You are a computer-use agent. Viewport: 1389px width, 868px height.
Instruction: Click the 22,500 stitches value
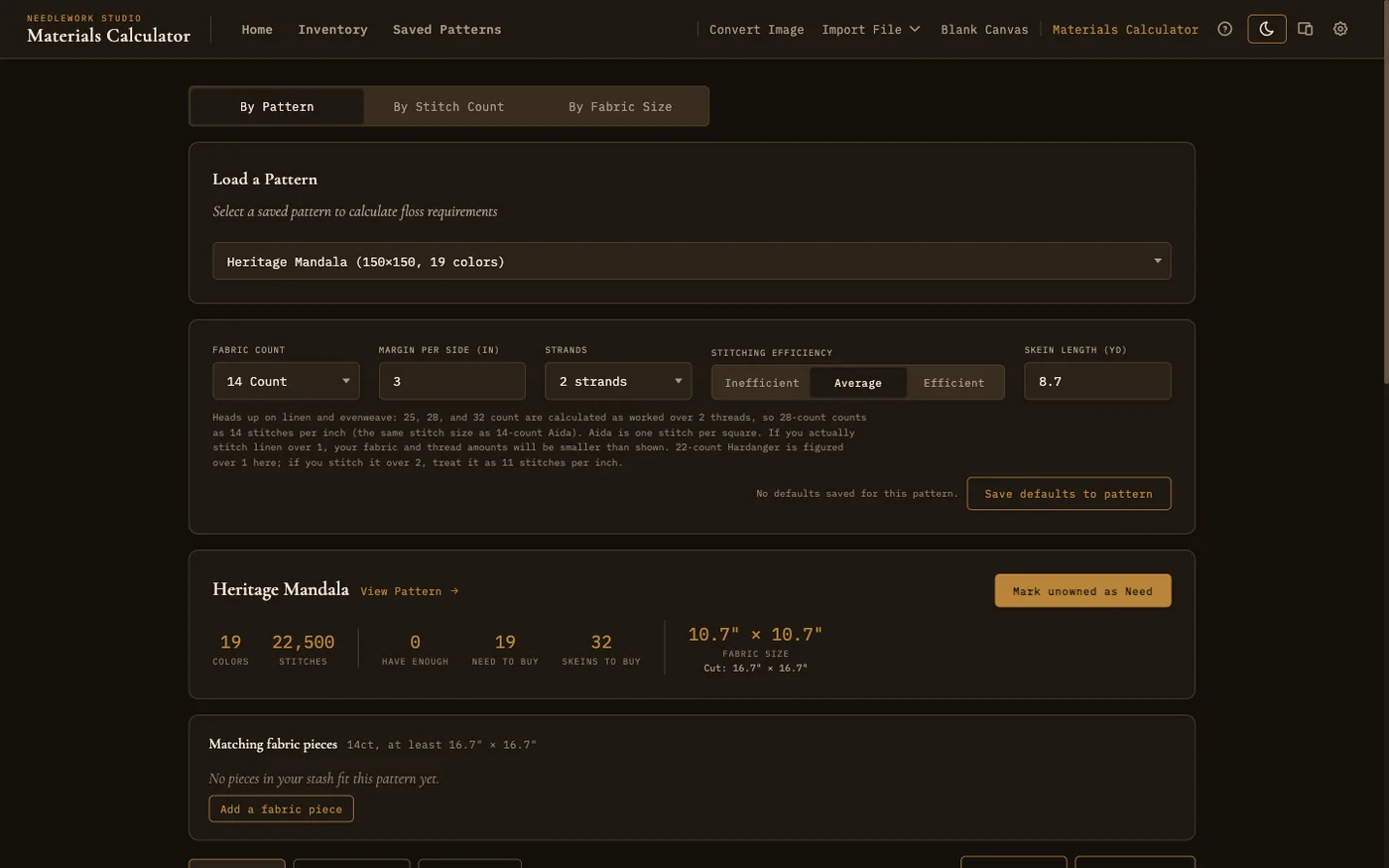click(303, 642)
